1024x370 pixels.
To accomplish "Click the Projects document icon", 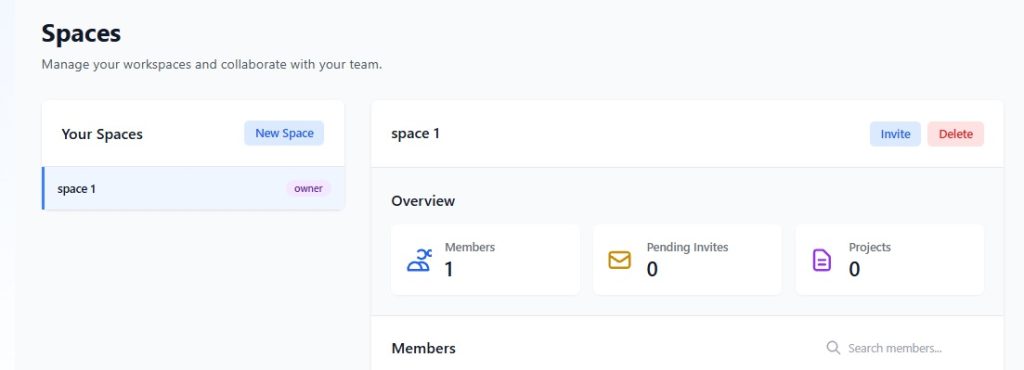I will tap(822, 260).
